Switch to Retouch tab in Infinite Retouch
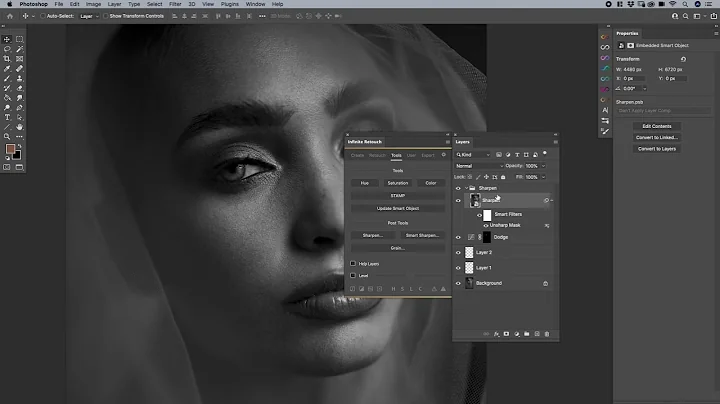 point(377,155)
